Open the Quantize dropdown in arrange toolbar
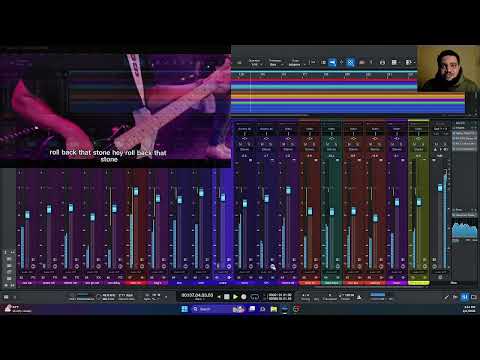Viewport: 480px width, 360px height. 255,63
